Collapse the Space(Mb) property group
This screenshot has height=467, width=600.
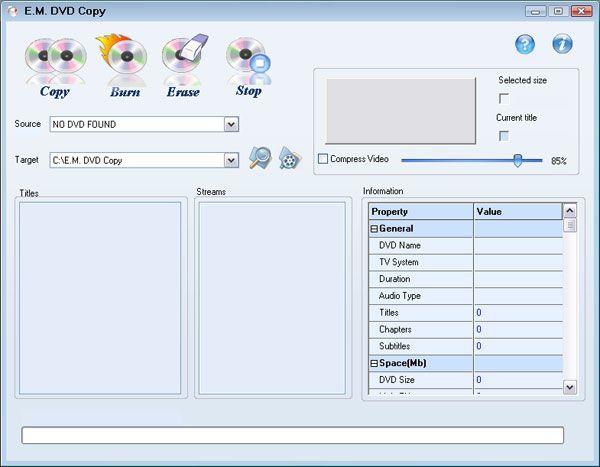pos(375,363)
